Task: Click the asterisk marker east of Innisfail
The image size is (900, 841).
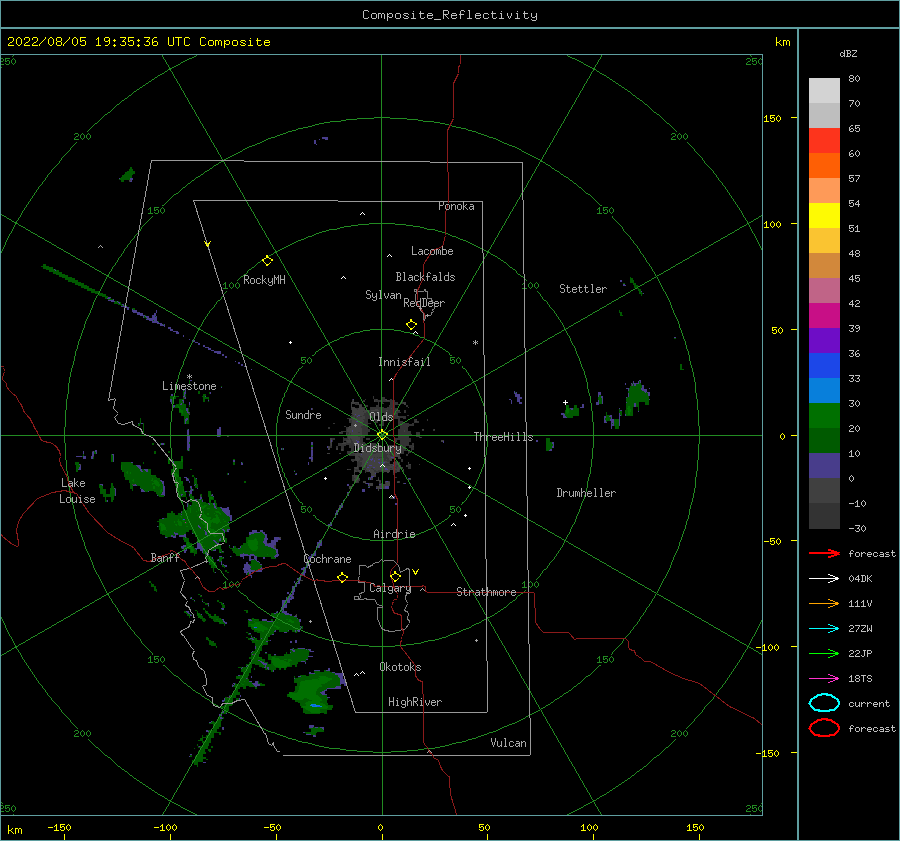Action: tap(475, 343)
